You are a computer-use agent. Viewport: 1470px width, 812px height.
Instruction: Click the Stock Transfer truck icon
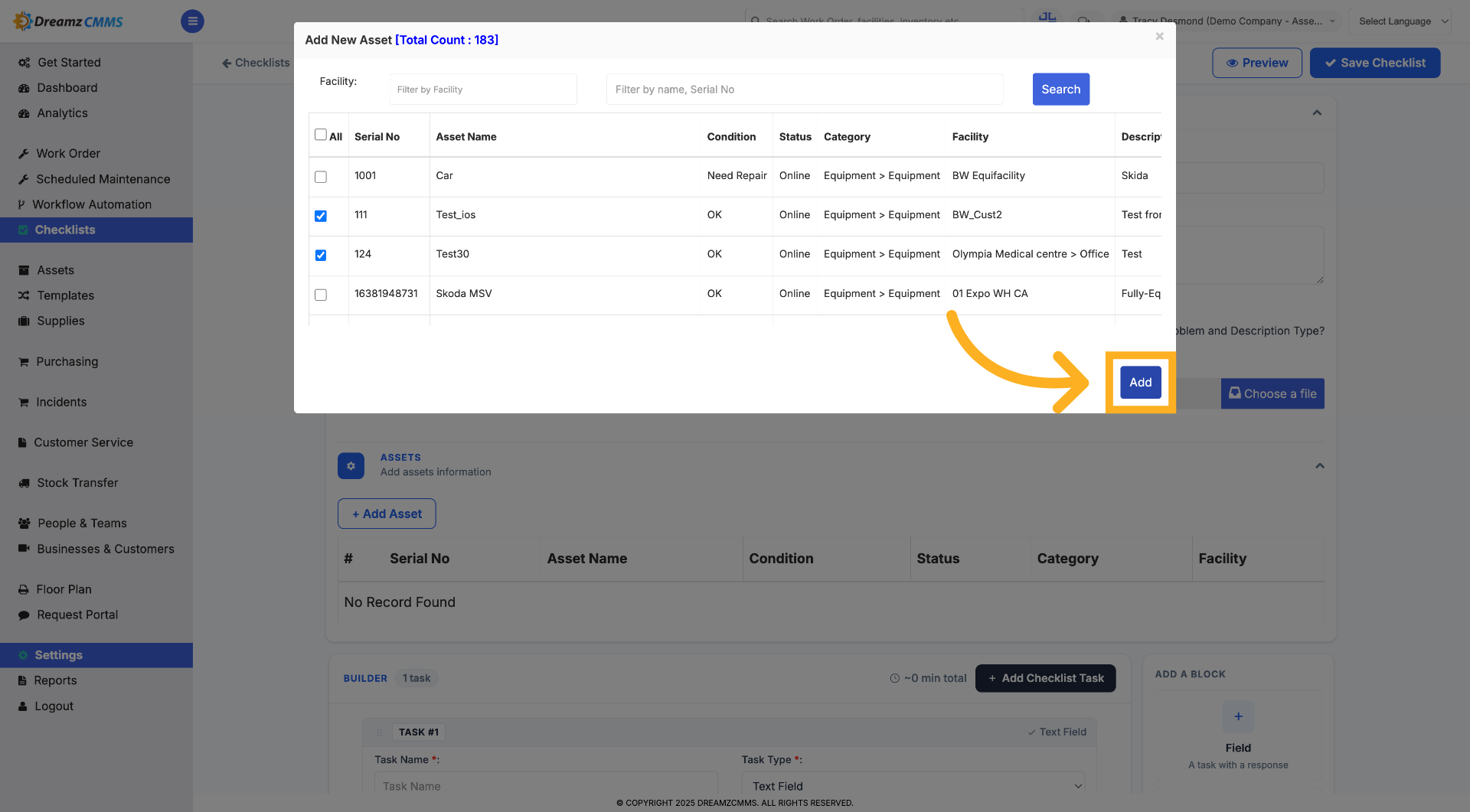[x=24, y=483]
